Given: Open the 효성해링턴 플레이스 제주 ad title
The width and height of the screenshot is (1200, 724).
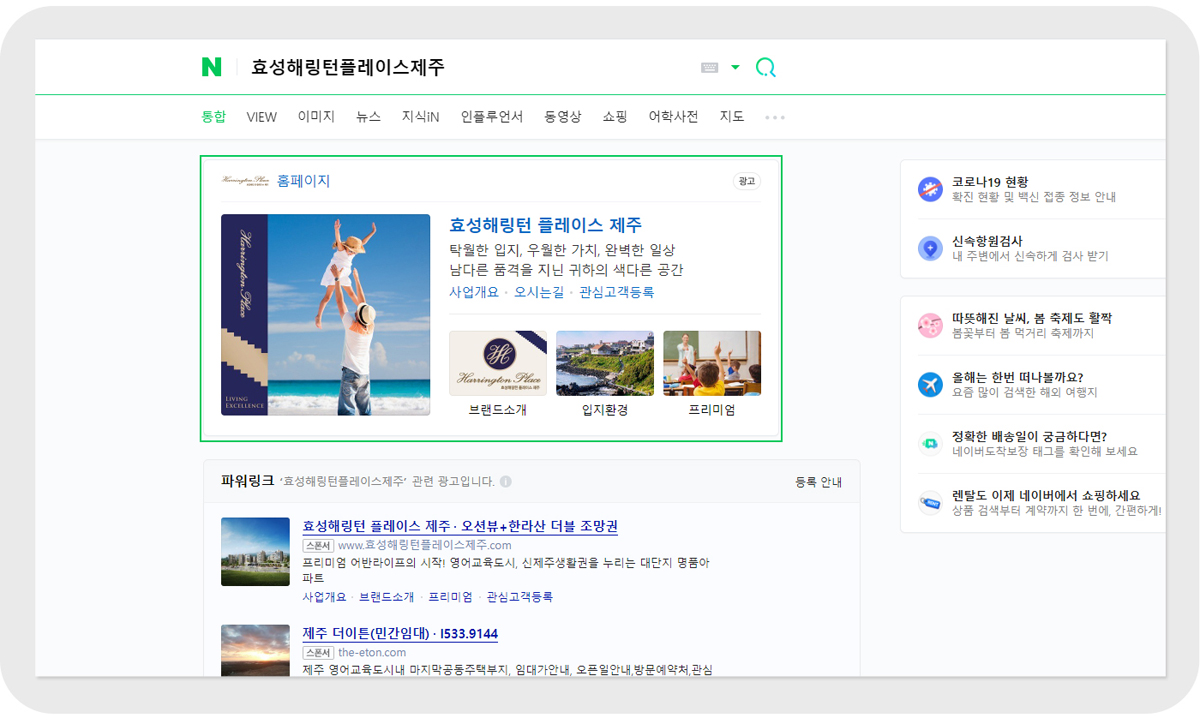Looking at the screenshot, I should pos(545,225).
